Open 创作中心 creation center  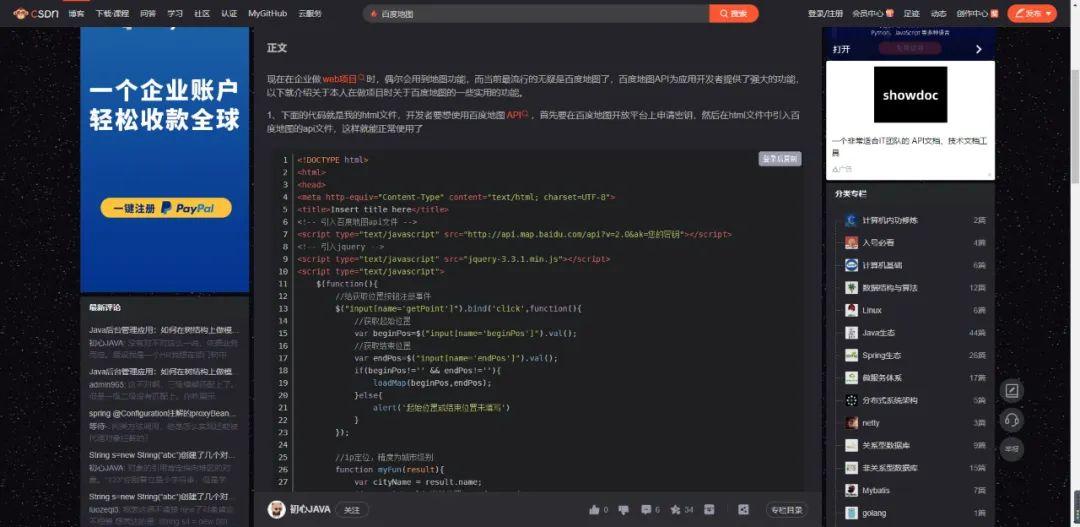pyautogui.click(x=977, y=13)
